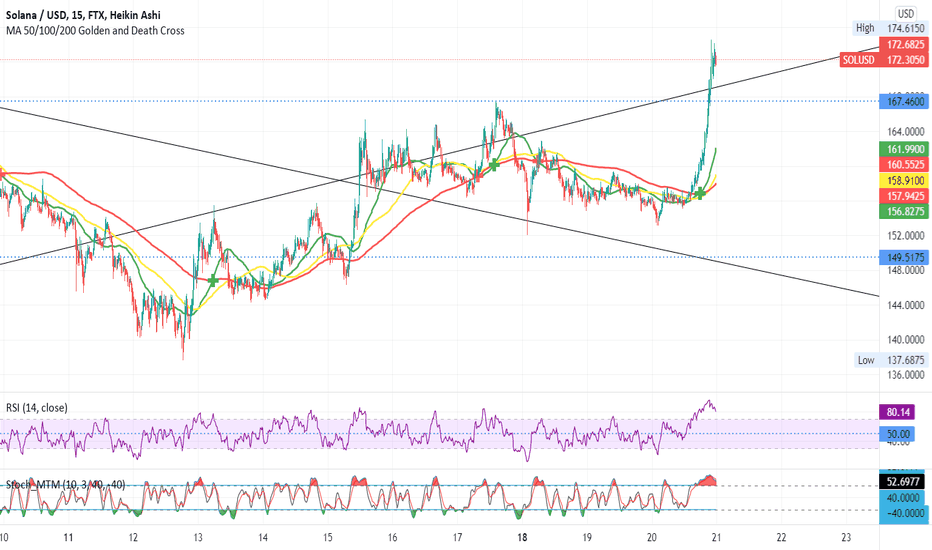This screenshot has width=932, height=550.
Task: Select the MA 50/100/200 Golden and Death Cross label
Action: (x=95, y=30)
